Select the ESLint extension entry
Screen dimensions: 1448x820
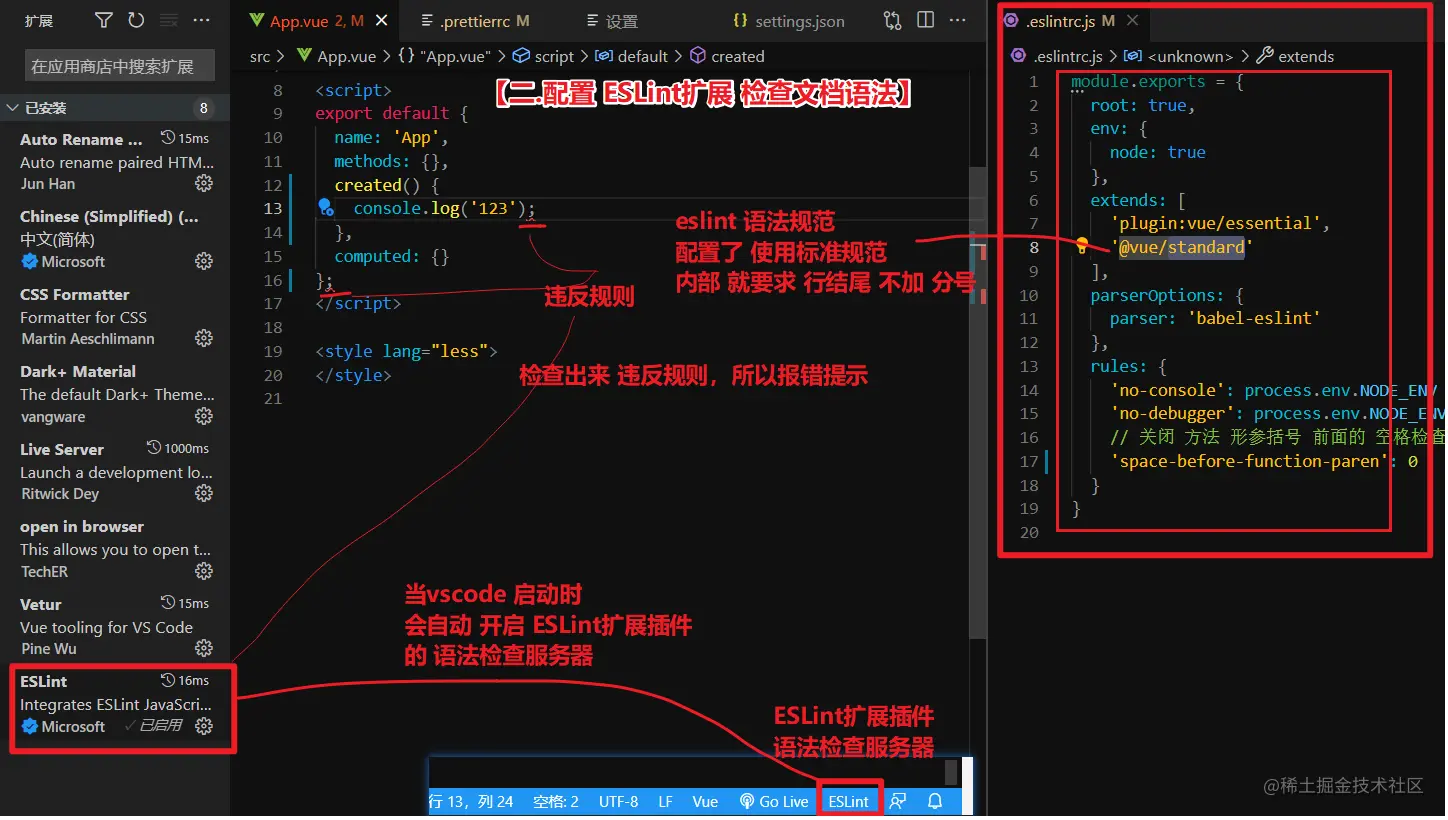[115, 704]
